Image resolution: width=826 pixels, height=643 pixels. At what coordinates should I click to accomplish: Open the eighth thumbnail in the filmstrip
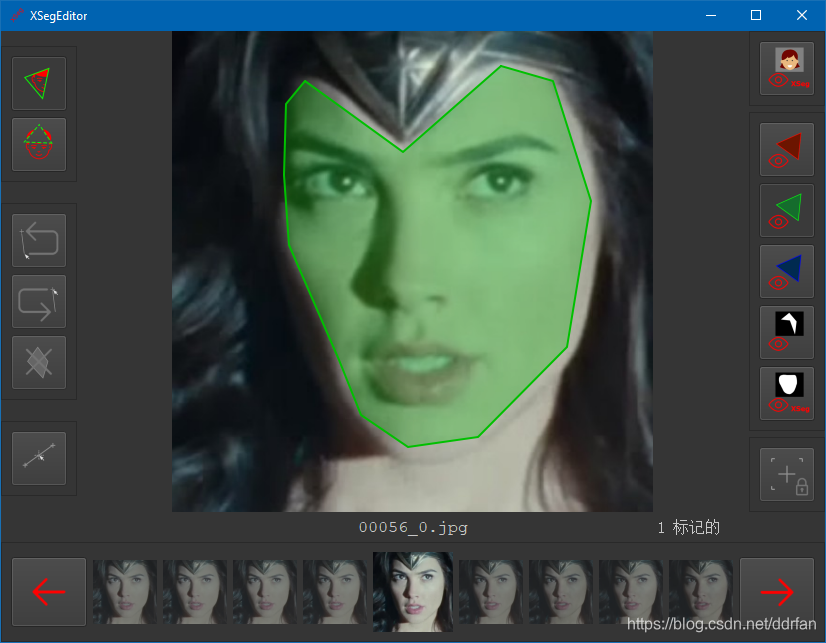point(631,592)
